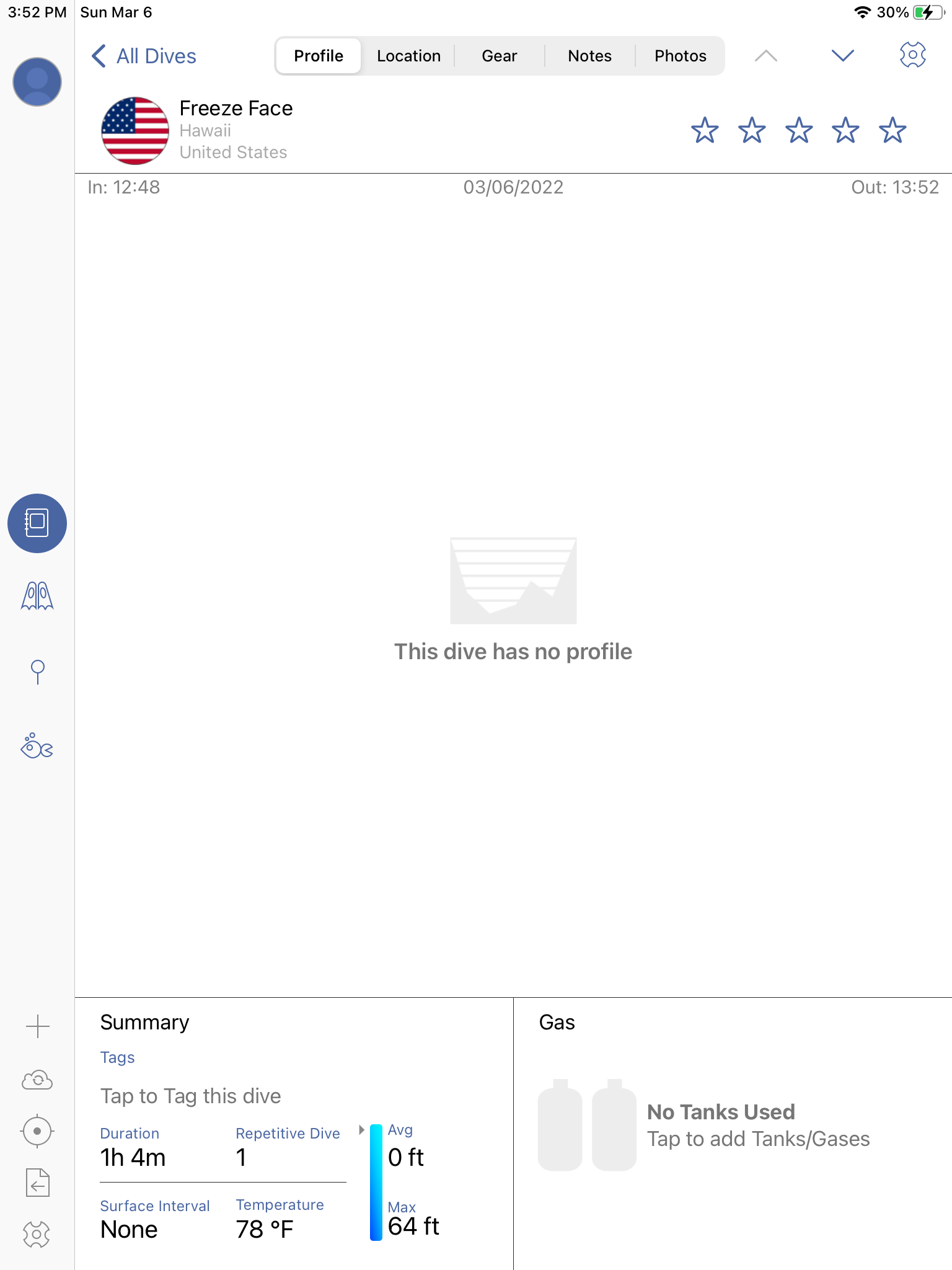Set rating to three stars
The width and height of the screenshot is (952, 1270).
(x=799, y=130)
